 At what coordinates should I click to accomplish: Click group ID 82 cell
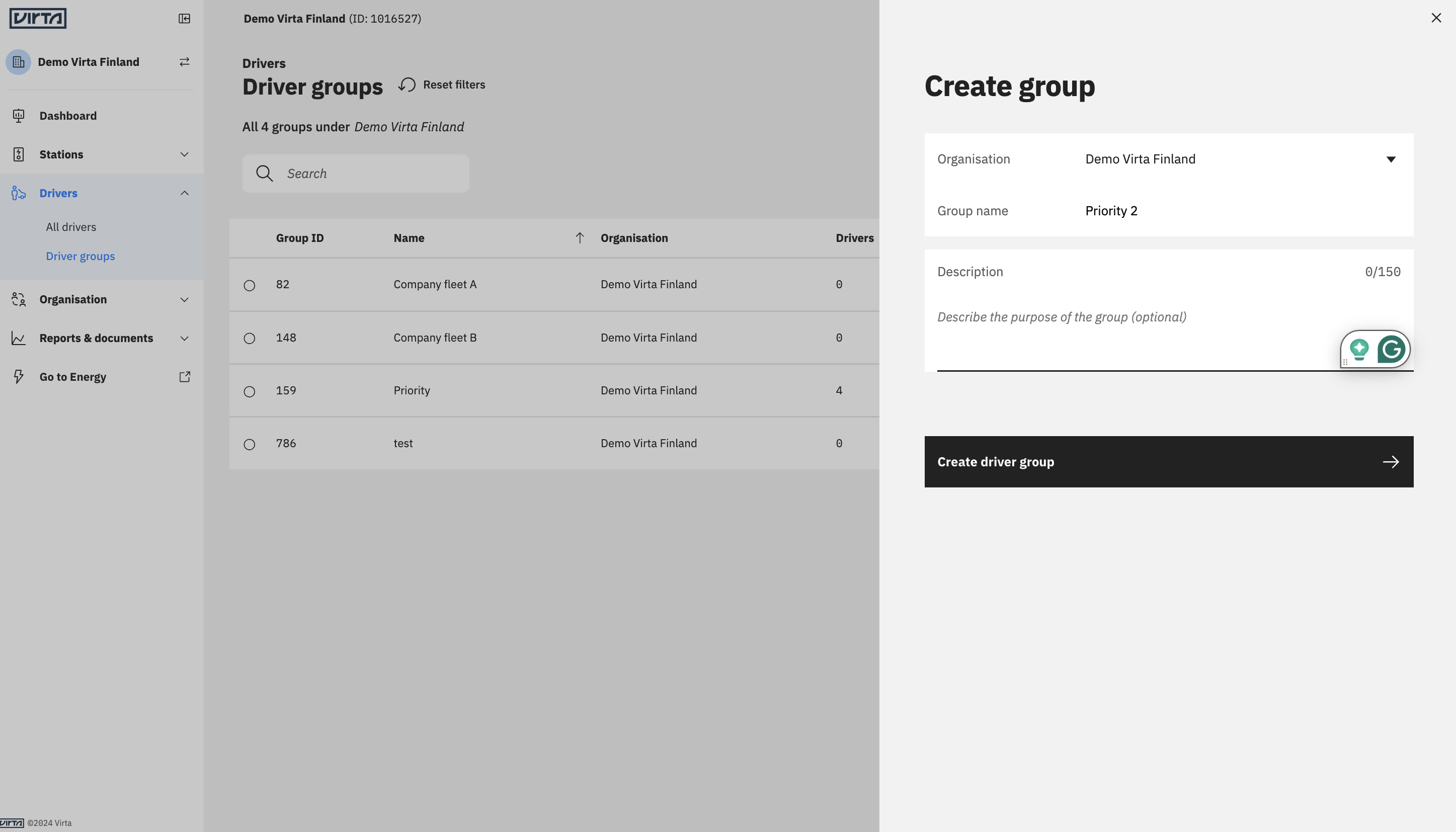click(282, 284)
